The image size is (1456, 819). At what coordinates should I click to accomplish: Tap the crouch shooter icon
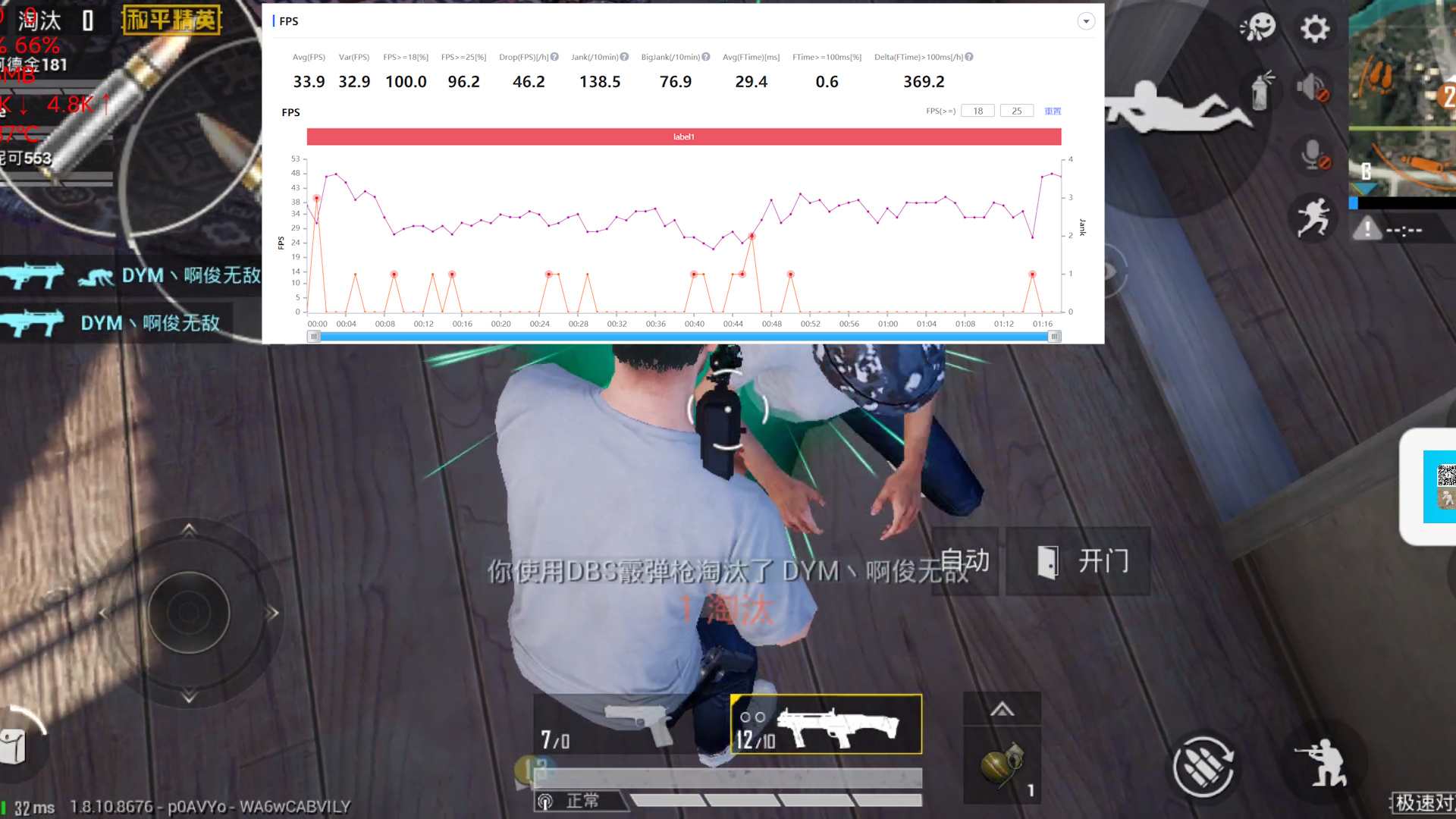pos(1323,763)
